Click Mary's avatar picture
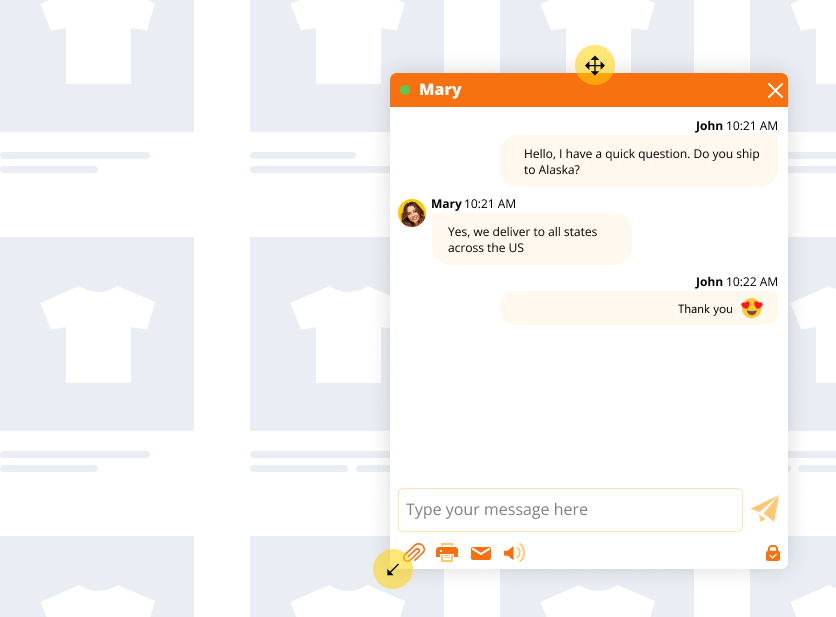The height and width of the screenshot is (617, 836). [x=412, y=213]
